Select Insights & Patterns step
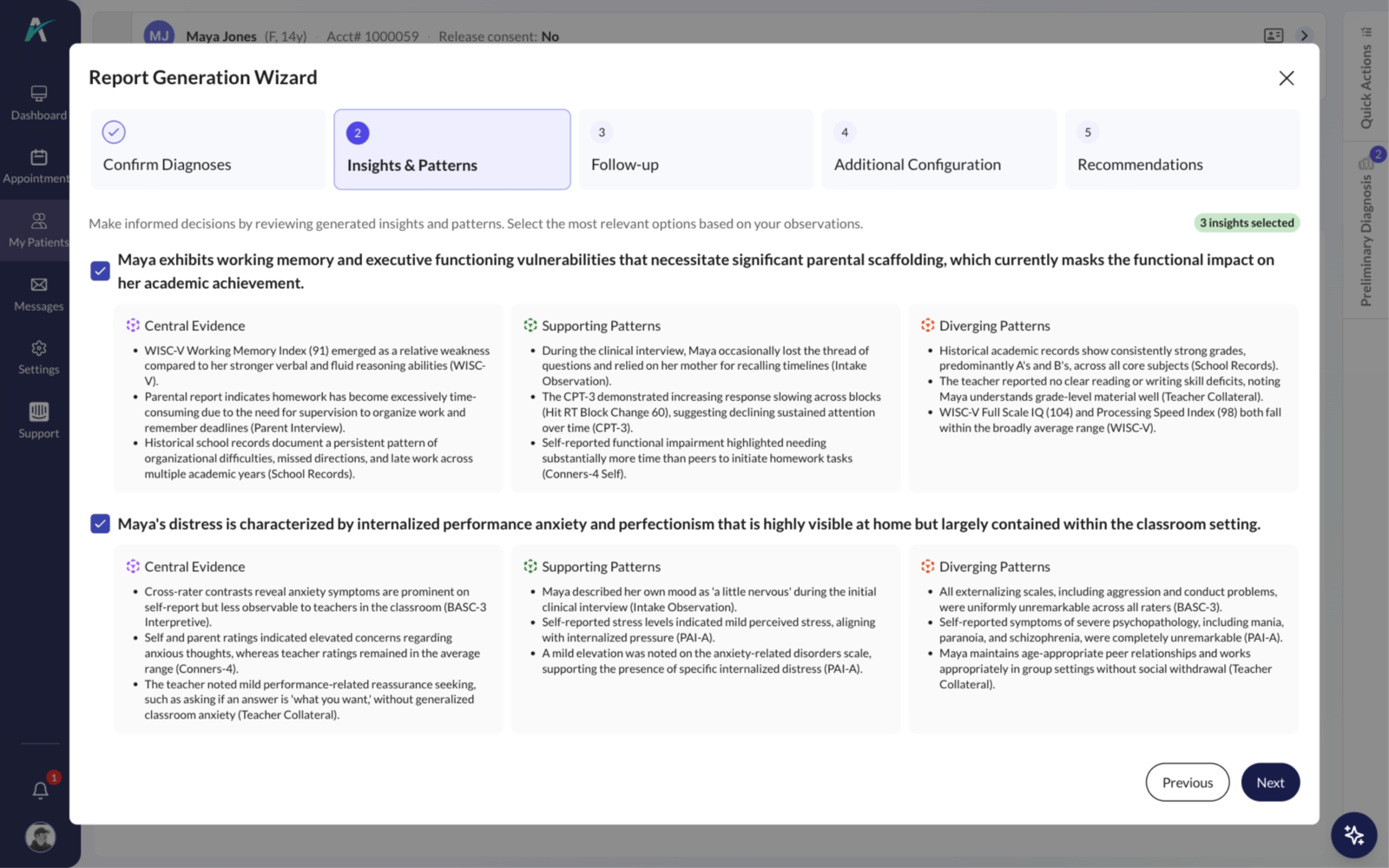The height and width of the screenshot is (868, 1389). [x=452, y=149]
